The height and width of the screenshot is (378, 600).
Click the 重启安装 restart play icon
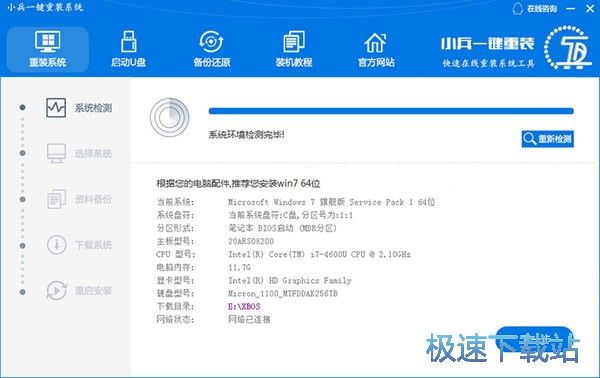(x=57, y=290)
